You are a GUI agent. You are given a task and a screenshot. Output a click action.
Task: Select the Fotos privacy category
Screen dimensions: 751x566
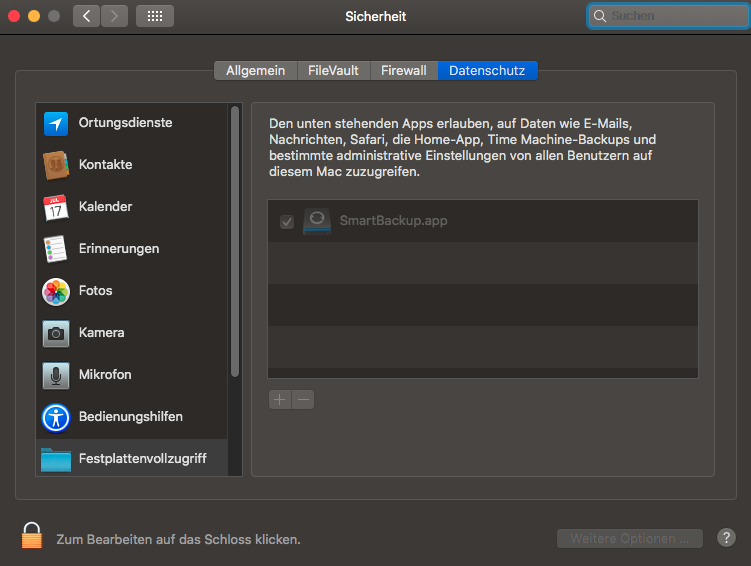click(95, 291)
